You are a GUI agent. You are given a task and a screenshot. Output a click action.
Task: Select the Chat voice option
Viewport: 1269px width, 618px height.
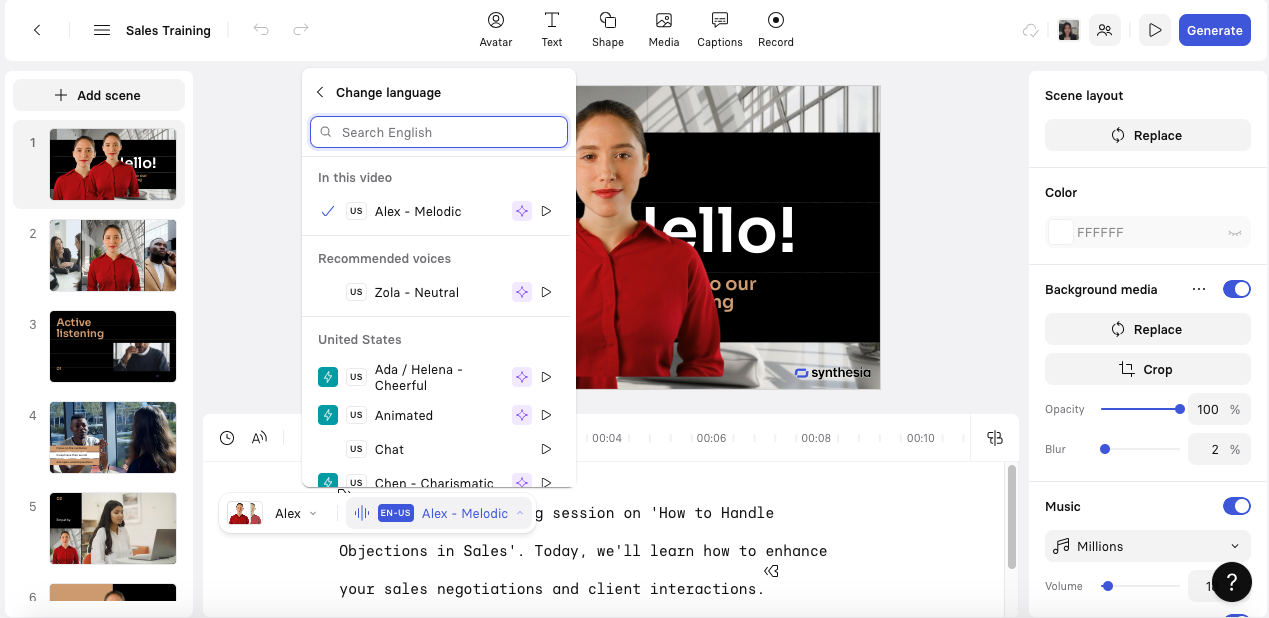(389, 449)
